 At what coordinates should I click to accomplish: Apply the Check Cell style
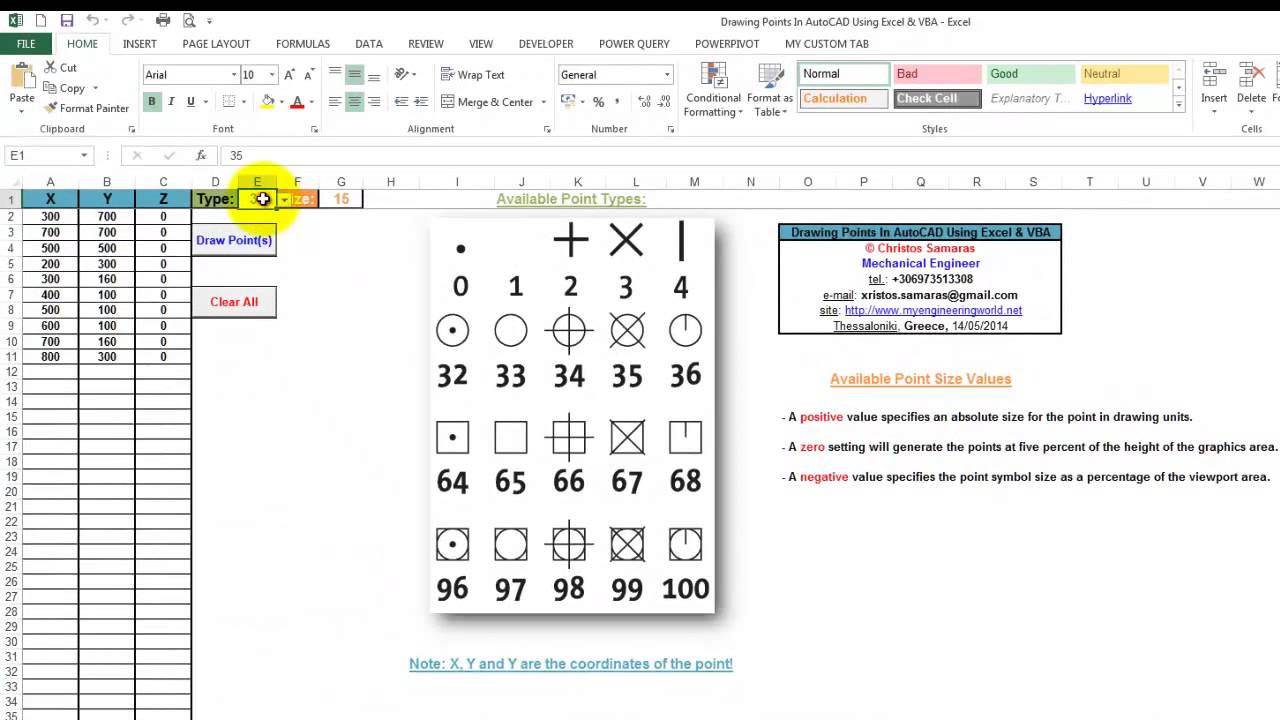pyautogui.click(x=937, y=98)
